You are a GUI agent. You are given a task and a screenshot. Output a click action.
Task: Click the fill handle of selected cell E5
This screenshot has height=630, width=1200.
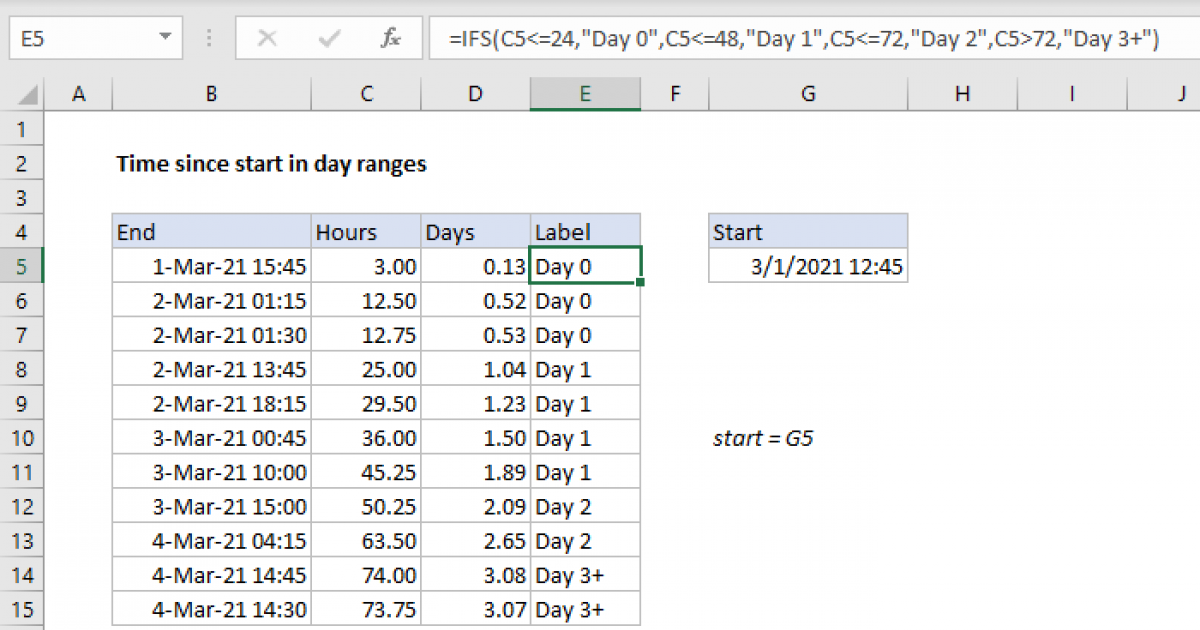pyautogui.click(x=640, y=282)
